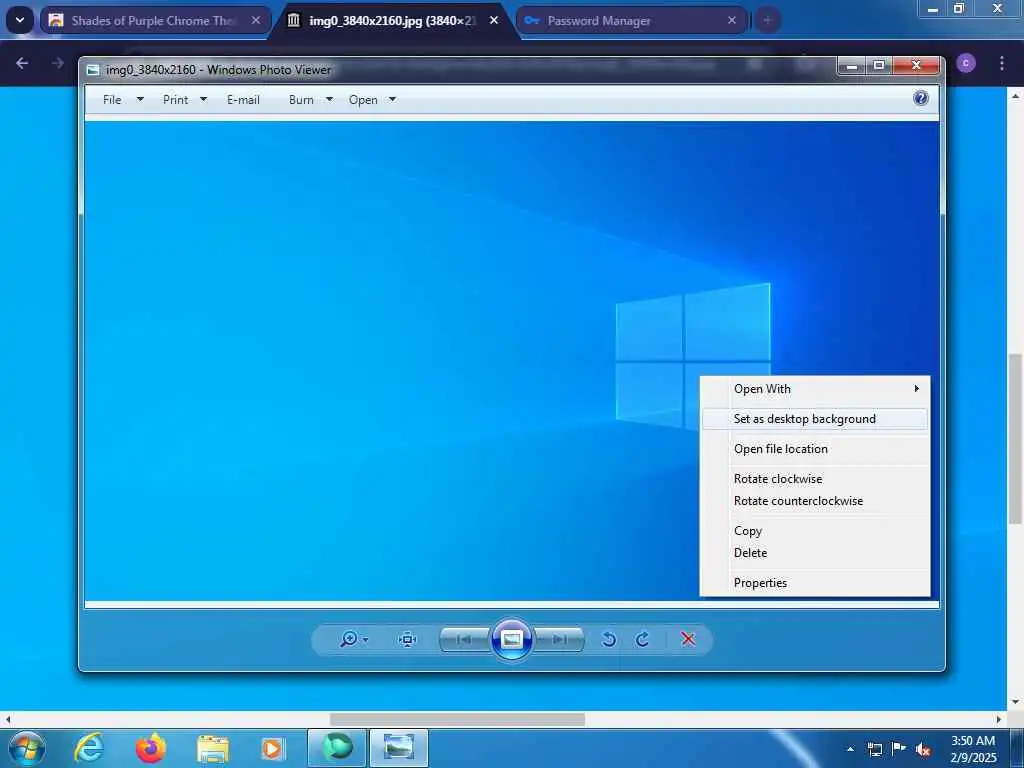Rotate image counterclockwise using toolbar icon
The width and height of the screenshot is (1024, 768).
(x=609, y=639)
